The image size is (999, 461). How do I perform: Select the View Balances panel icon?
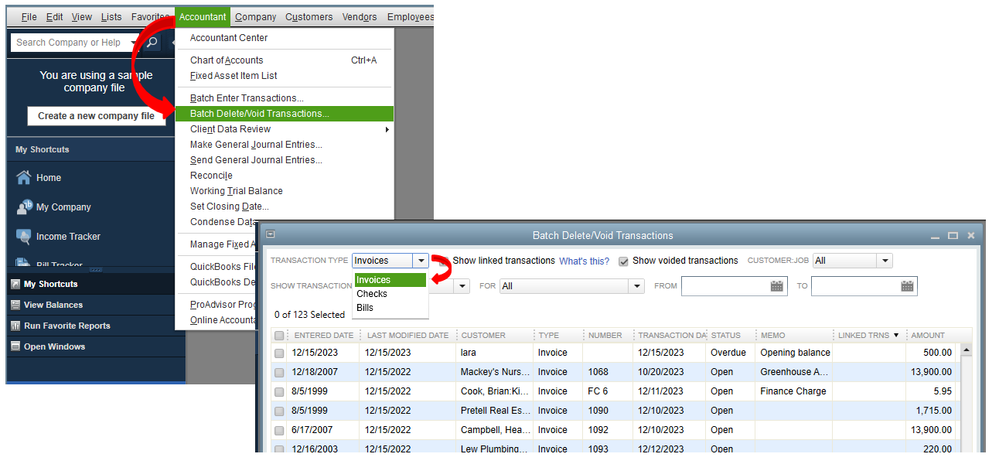(x=16, y=305)
